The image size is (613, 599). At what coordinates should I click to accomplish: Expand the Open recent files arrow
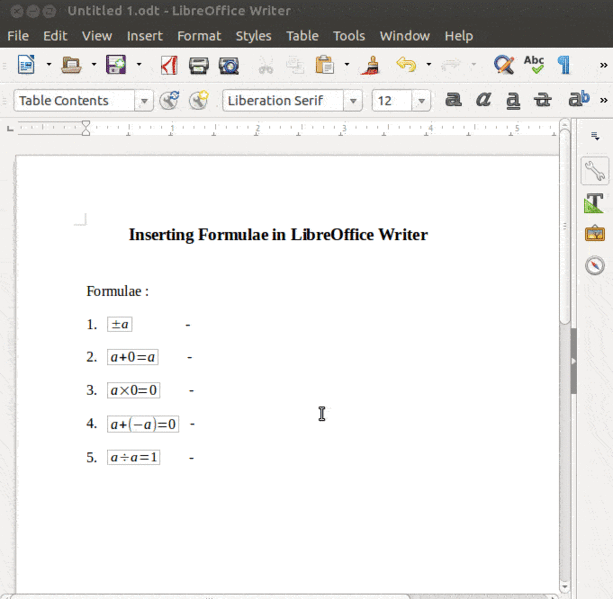[94, 65]
